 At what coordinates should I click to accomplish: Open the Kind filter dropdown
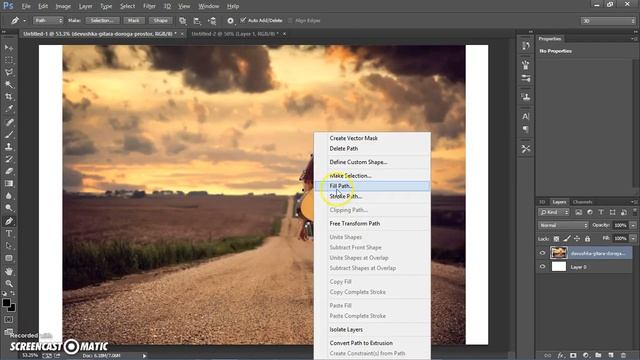click(554, 212)
